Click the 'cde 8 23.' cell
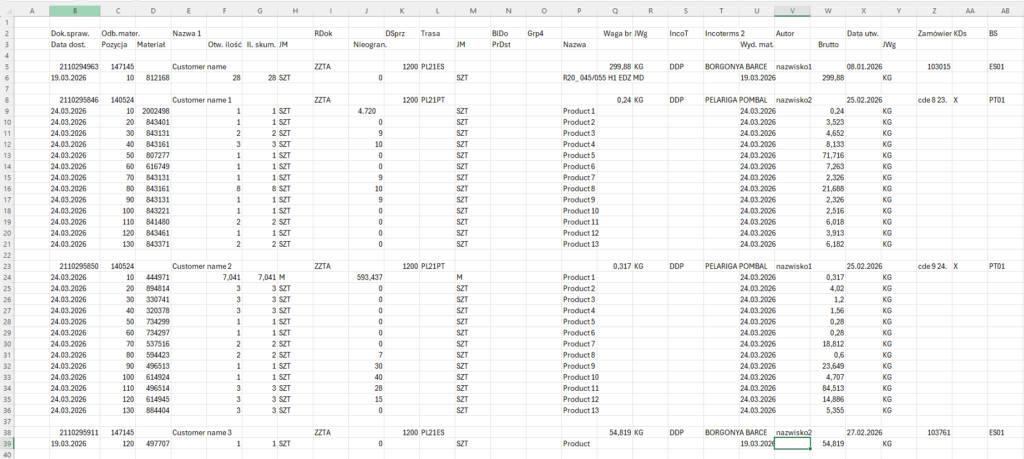 click(x=934, y=100)
